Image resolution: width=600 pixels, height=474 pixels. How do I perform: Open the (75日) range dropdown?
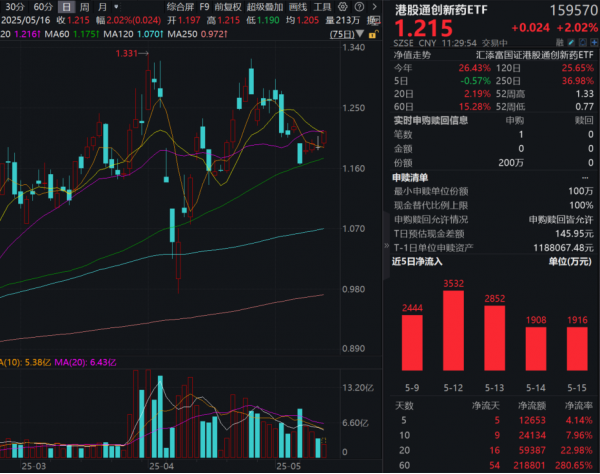click(346, 34)
